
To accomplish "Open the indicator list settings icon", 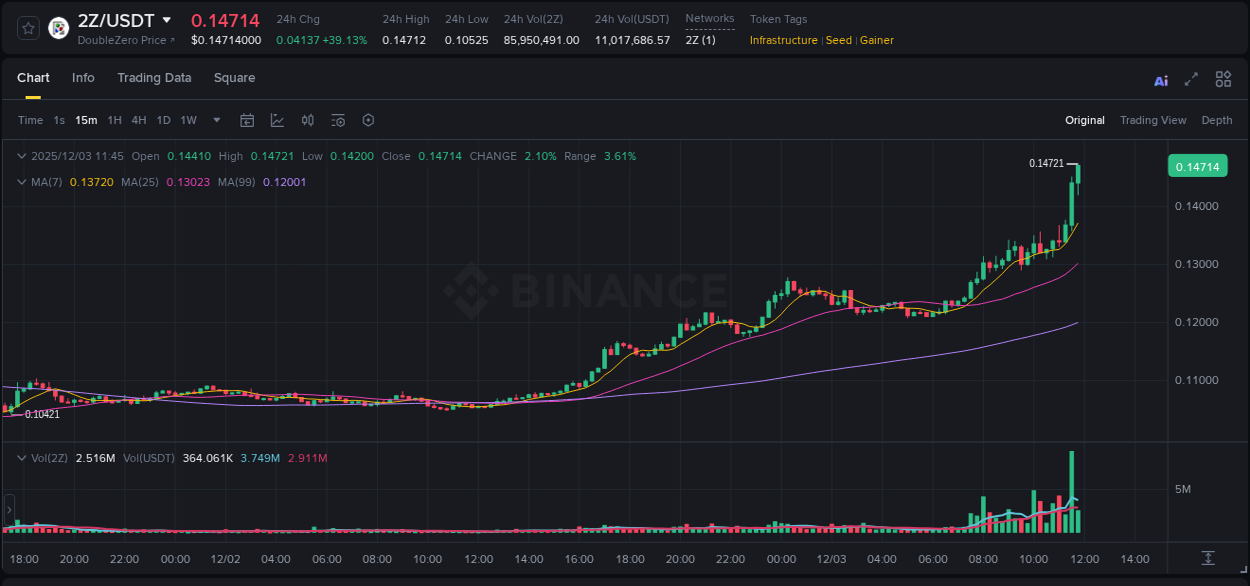I will tap(337, 120).
